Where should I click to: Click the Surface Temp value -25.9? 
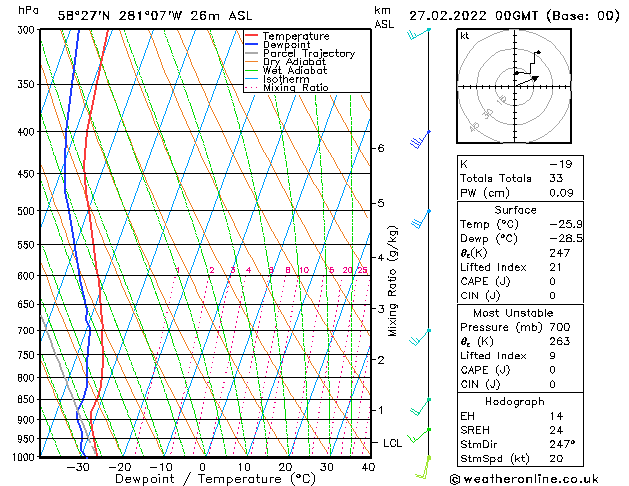566,224
